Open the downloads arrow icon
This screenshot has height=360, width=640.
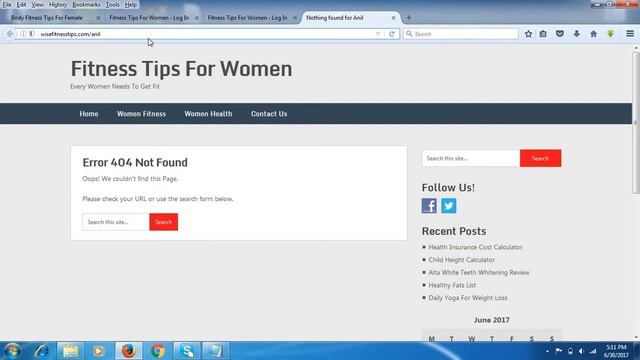pyautogui.click(x=577, y=34)
